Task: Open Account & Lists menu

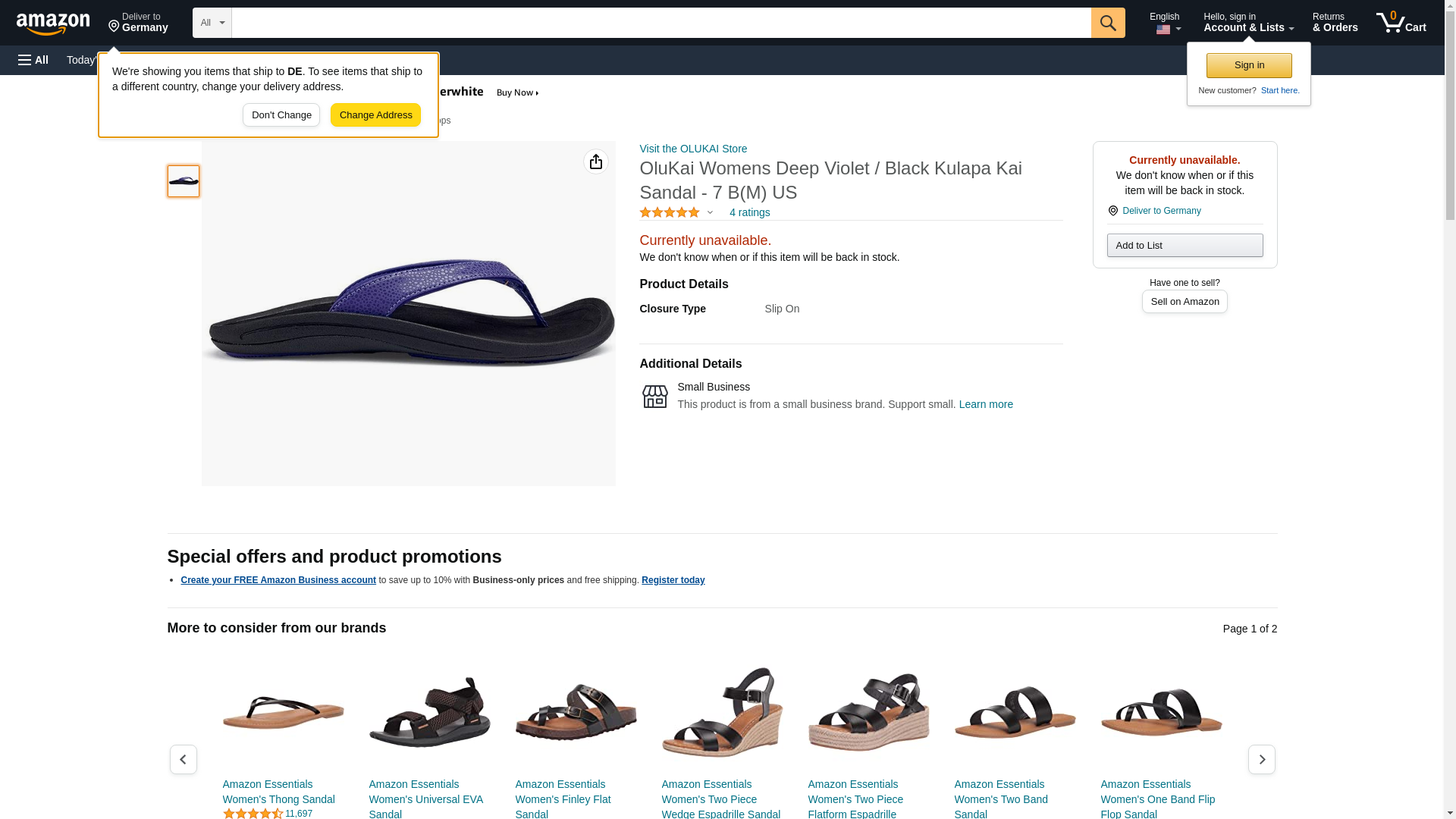Action: tap(1248, 23)
